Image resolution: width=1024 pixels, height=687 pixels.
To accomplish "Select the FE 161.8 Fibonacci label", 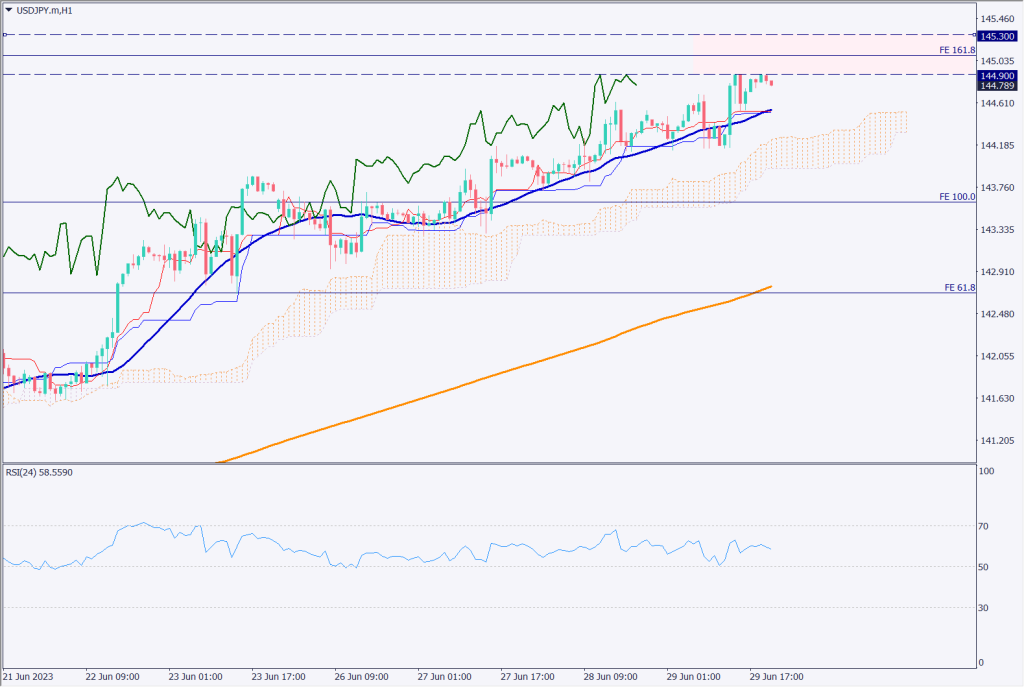I will click(957, 49).
